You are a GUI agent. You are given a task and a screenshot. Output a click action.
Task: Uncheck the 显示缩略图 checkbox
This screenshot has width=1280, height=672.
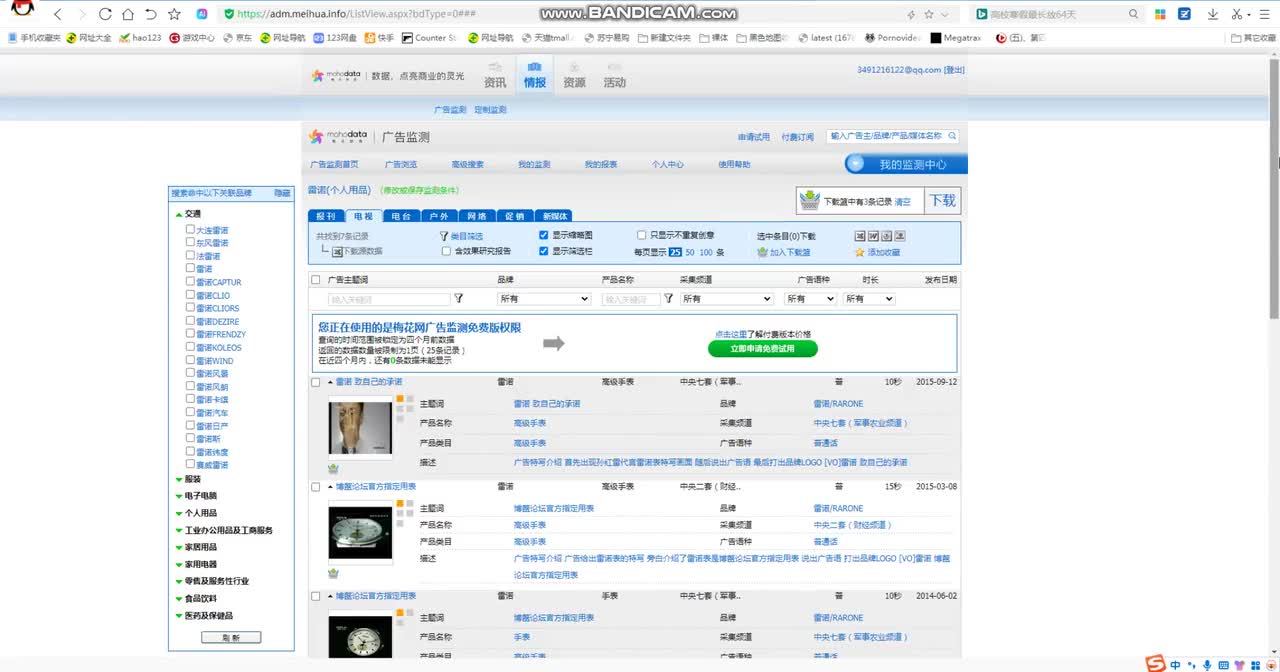coord(544,235)
